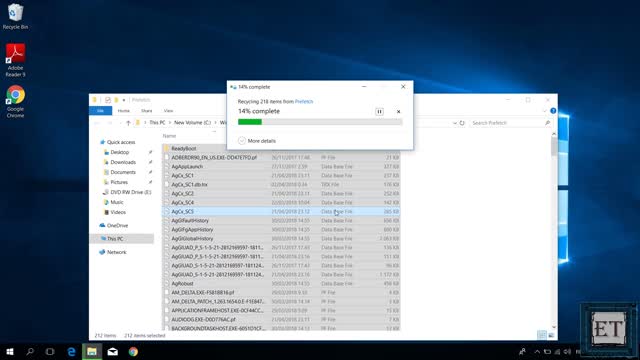Open the Google Chrome desktop shortcut

15,102
